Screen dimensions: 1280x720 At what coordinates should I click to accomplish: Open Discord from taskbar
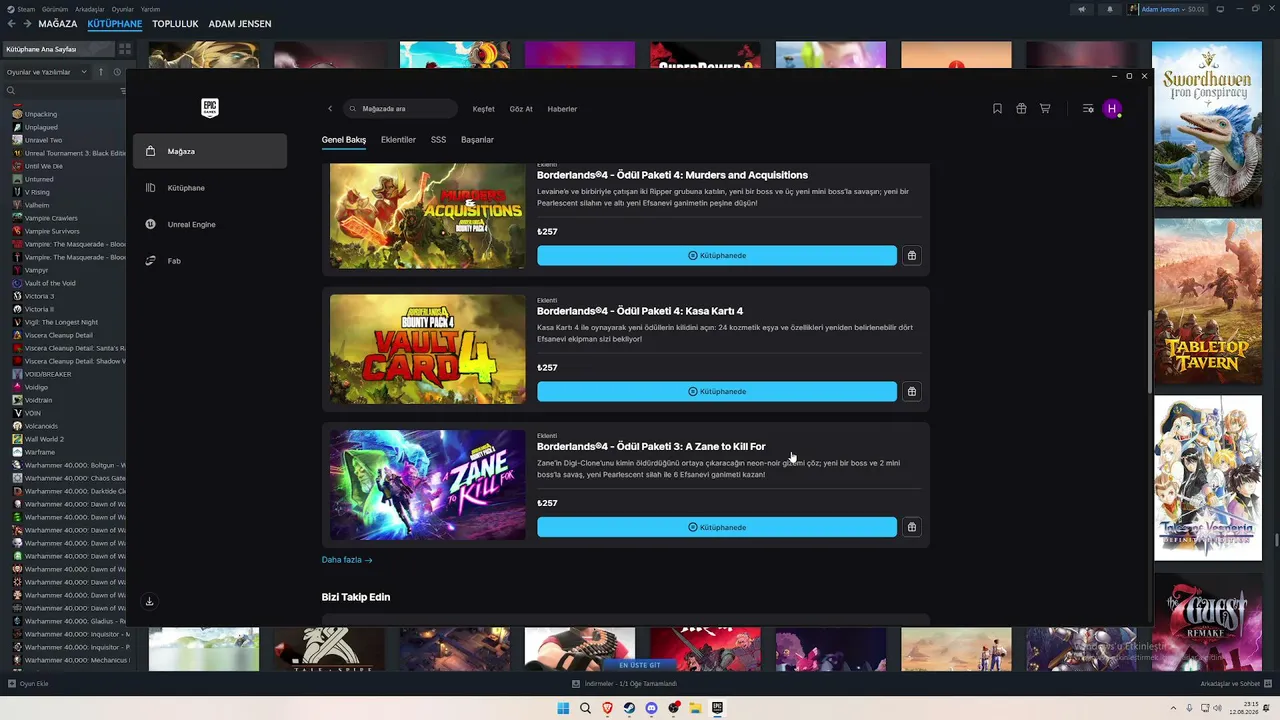651,708
